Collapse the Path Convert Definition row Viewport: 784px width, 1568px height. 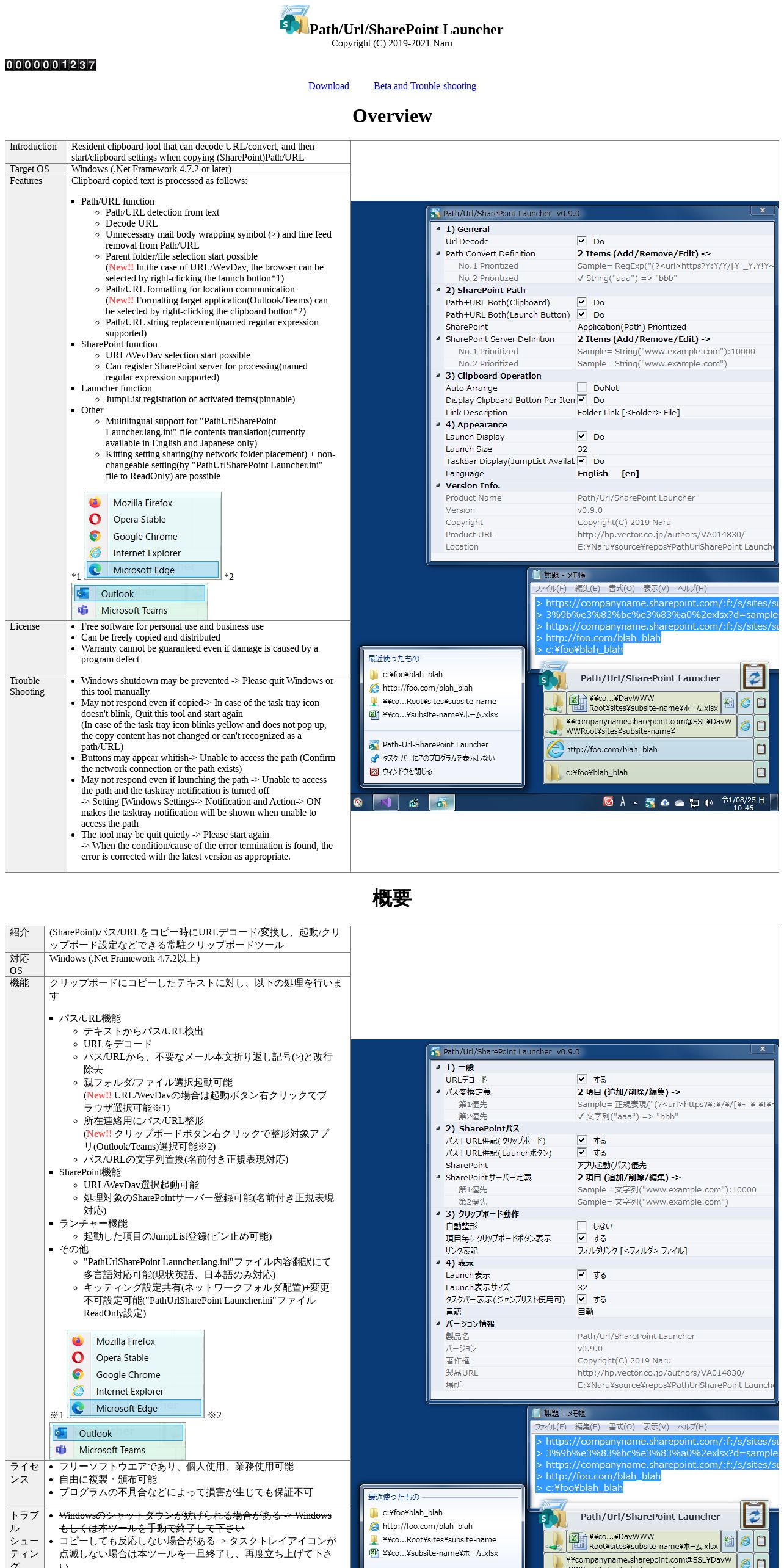coord(438,253)
